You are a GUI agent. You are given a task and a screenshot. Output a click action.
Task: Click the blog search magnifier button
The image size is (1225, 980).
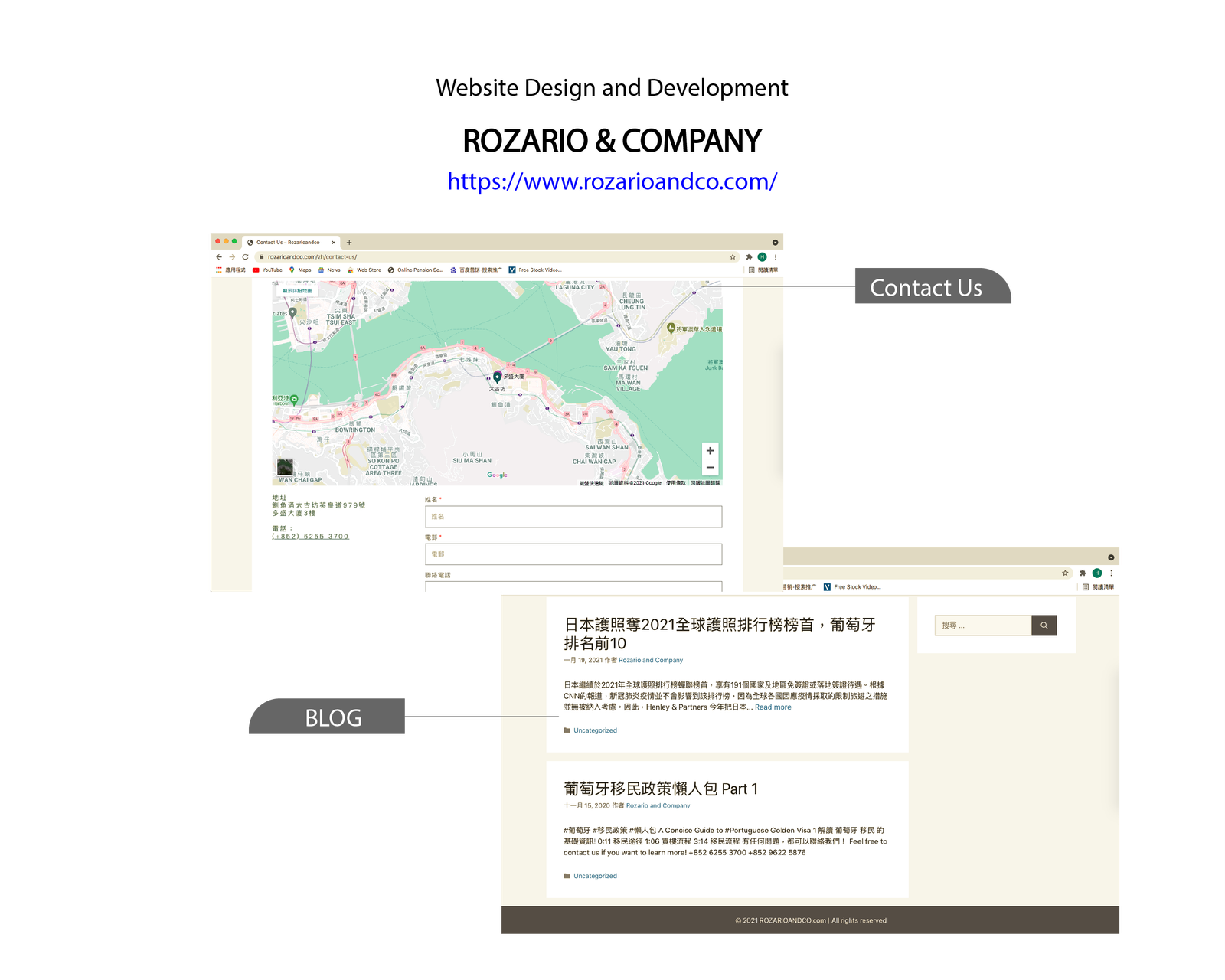(1044, 626)
